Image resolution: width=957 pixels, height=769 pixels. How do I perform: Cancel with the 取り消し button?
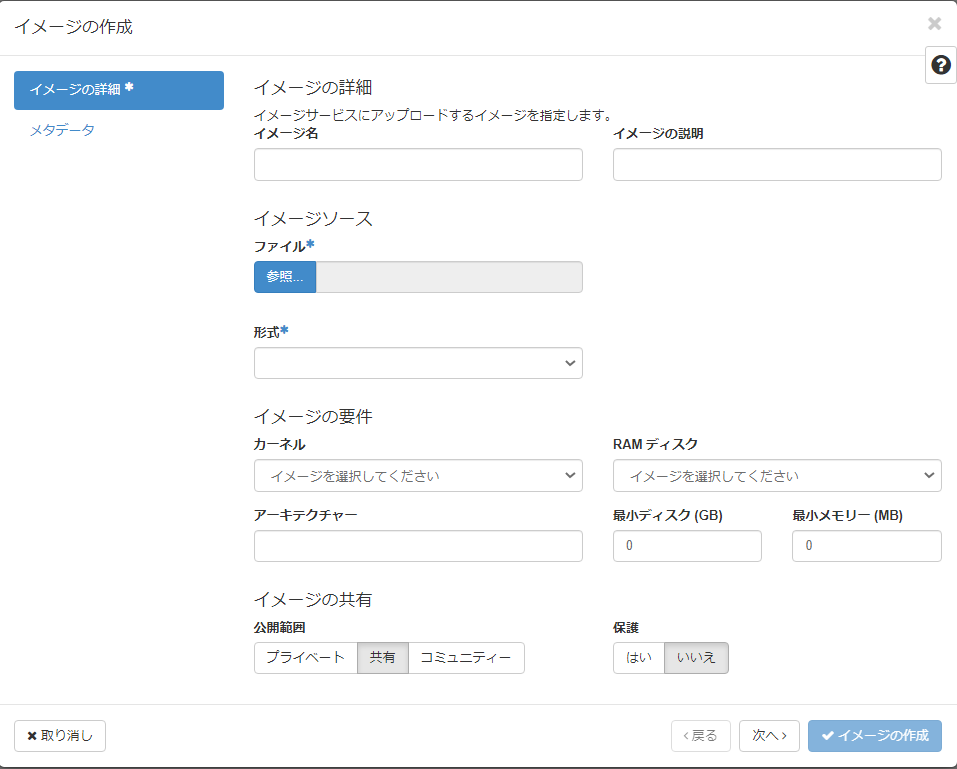(60, 736)
